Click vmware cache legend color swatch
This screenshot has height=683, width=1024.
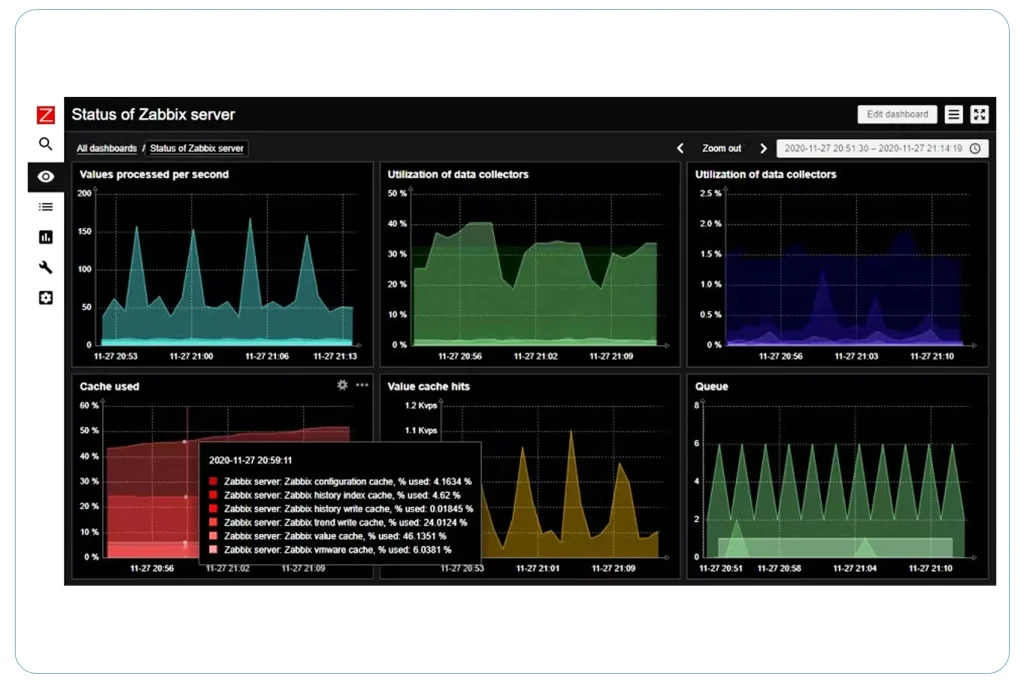tap(213, 550)
